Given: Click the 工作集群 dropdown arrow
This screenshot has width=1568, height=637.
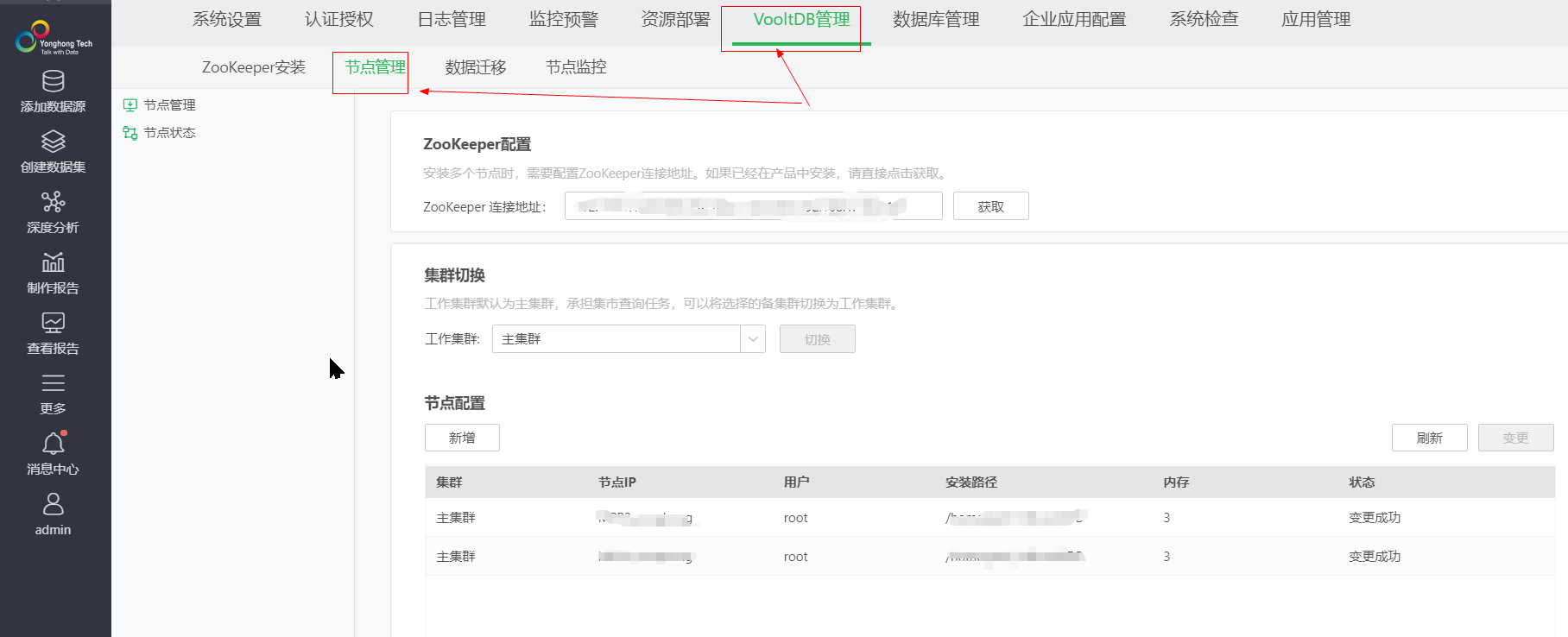Looking at the screenshot, I should click(x=753, y=339).
